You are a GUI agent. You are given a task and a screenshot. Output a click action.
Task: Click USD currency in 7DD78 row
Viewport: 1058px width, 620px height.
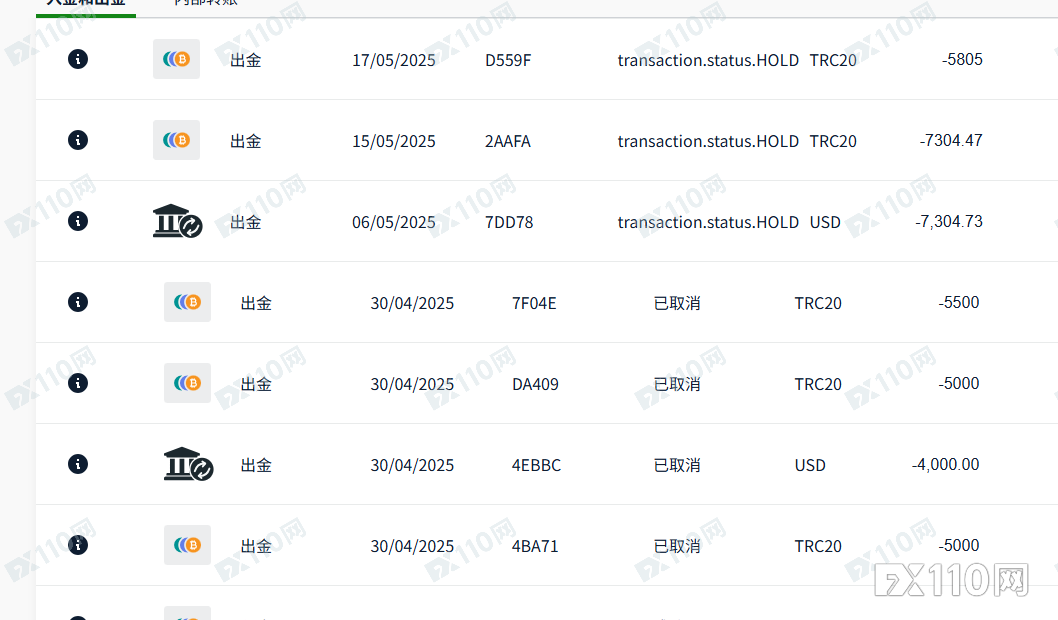(825, 223)
